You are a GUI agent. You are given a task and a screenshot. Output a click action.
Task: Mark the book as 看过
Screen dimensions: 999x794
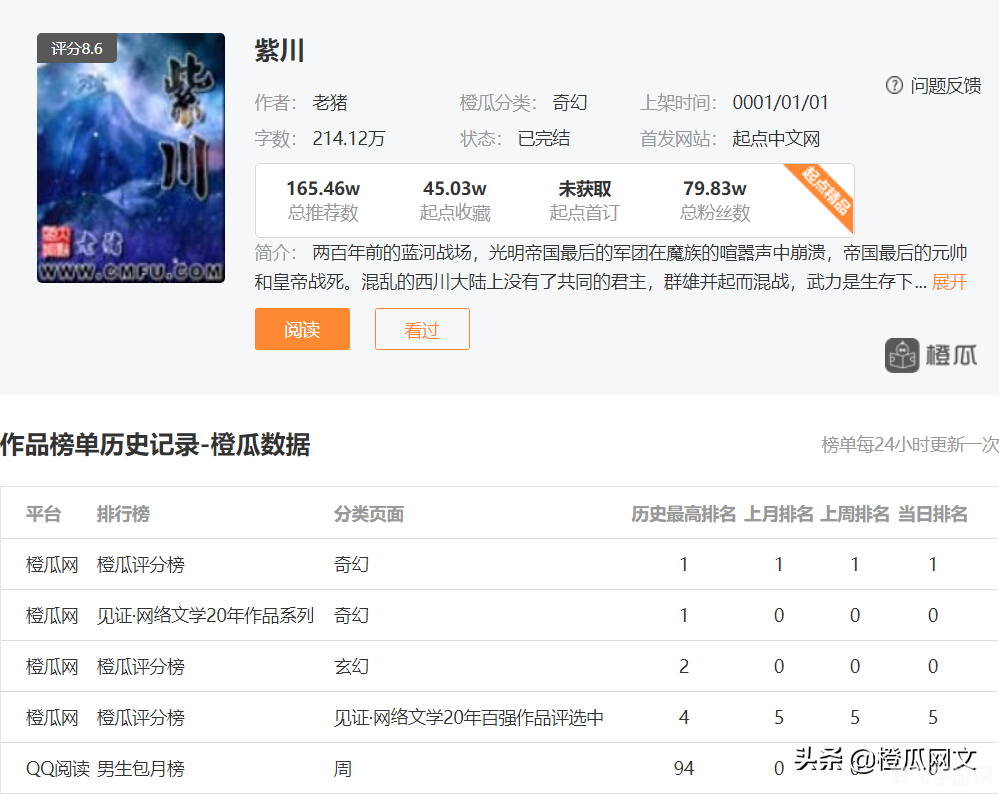[421, 328]
